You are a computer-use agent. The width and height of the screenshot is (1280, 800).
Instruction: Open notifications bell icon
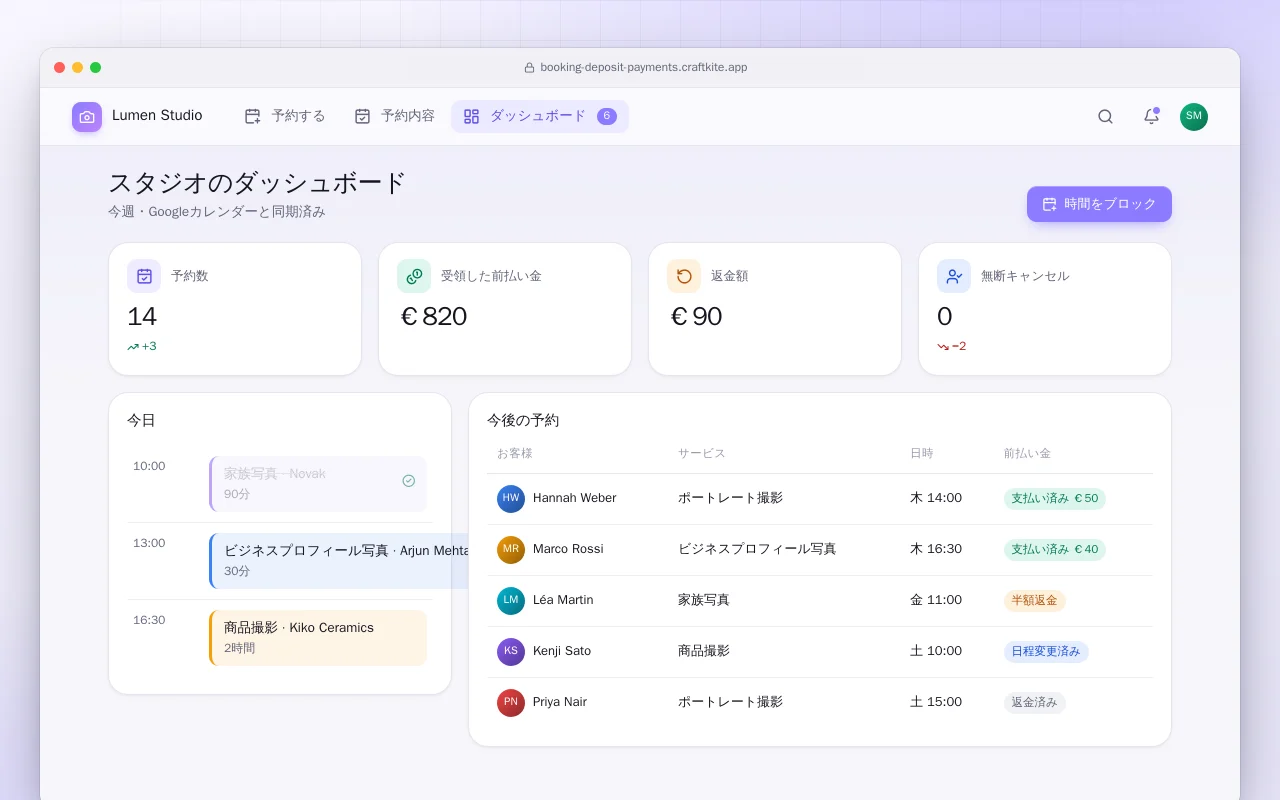(x=1151, y=117)
